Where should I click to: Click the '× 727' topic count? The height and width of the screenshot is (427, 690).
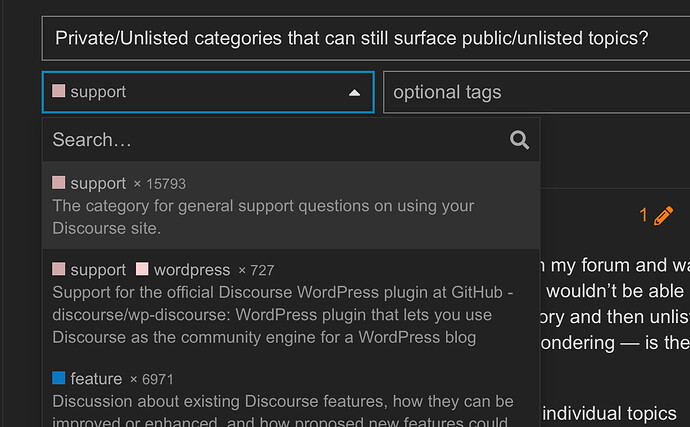(x=256, y=270)
